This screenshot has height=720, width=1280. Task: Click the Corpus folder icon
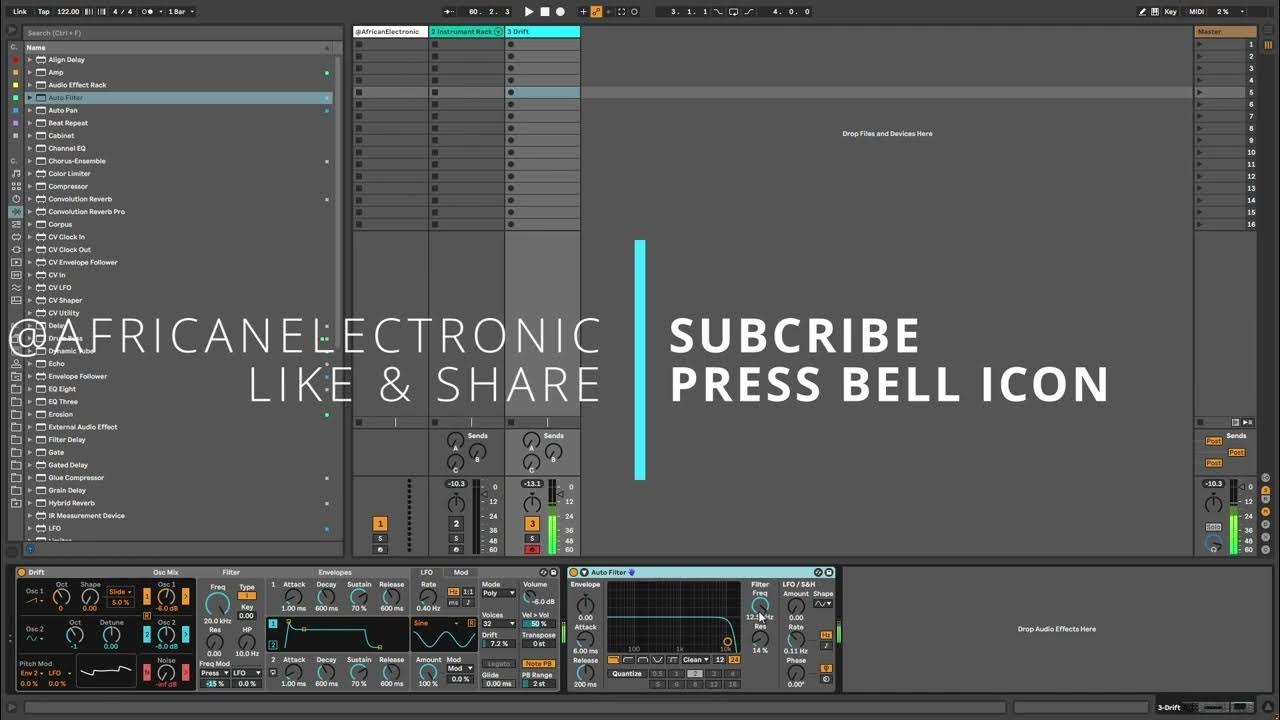click(41, 224)
